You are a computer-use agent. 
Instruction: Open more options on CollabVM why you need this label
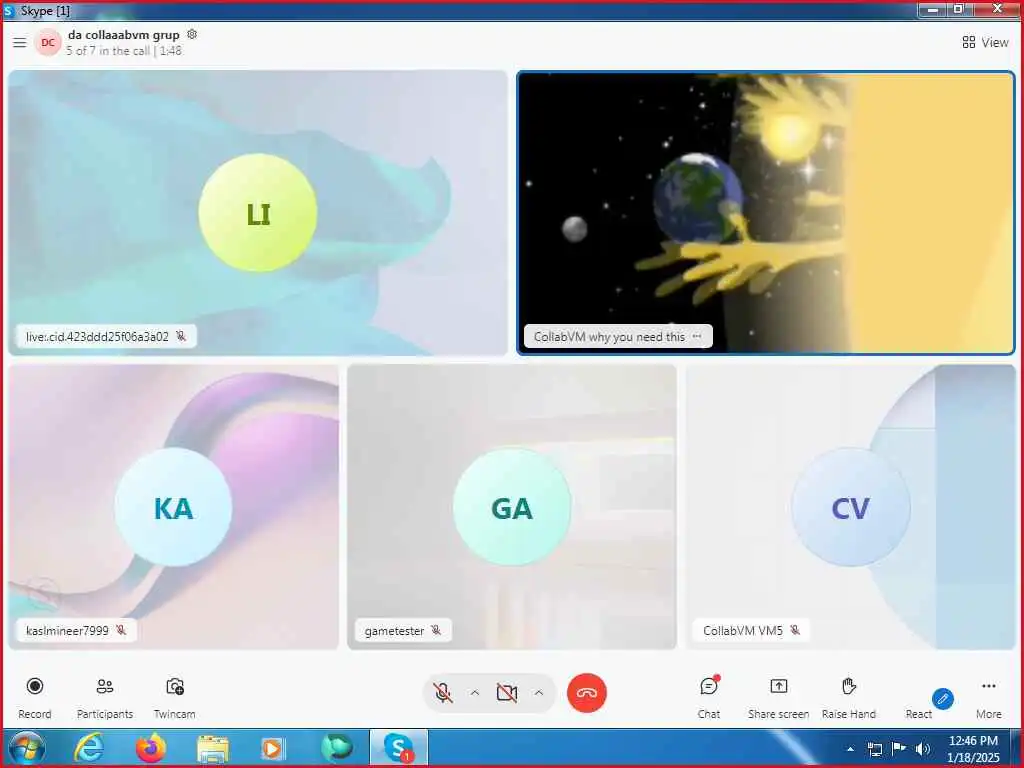[697, 336]
